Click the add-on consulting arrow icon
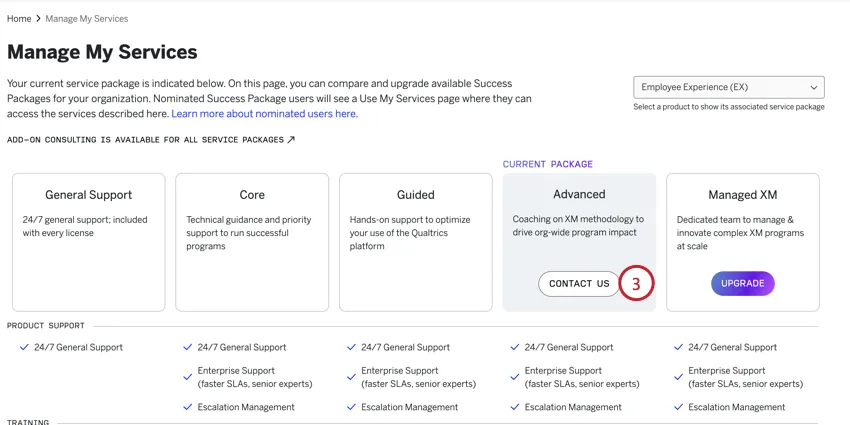 click(x=291, y=140)
